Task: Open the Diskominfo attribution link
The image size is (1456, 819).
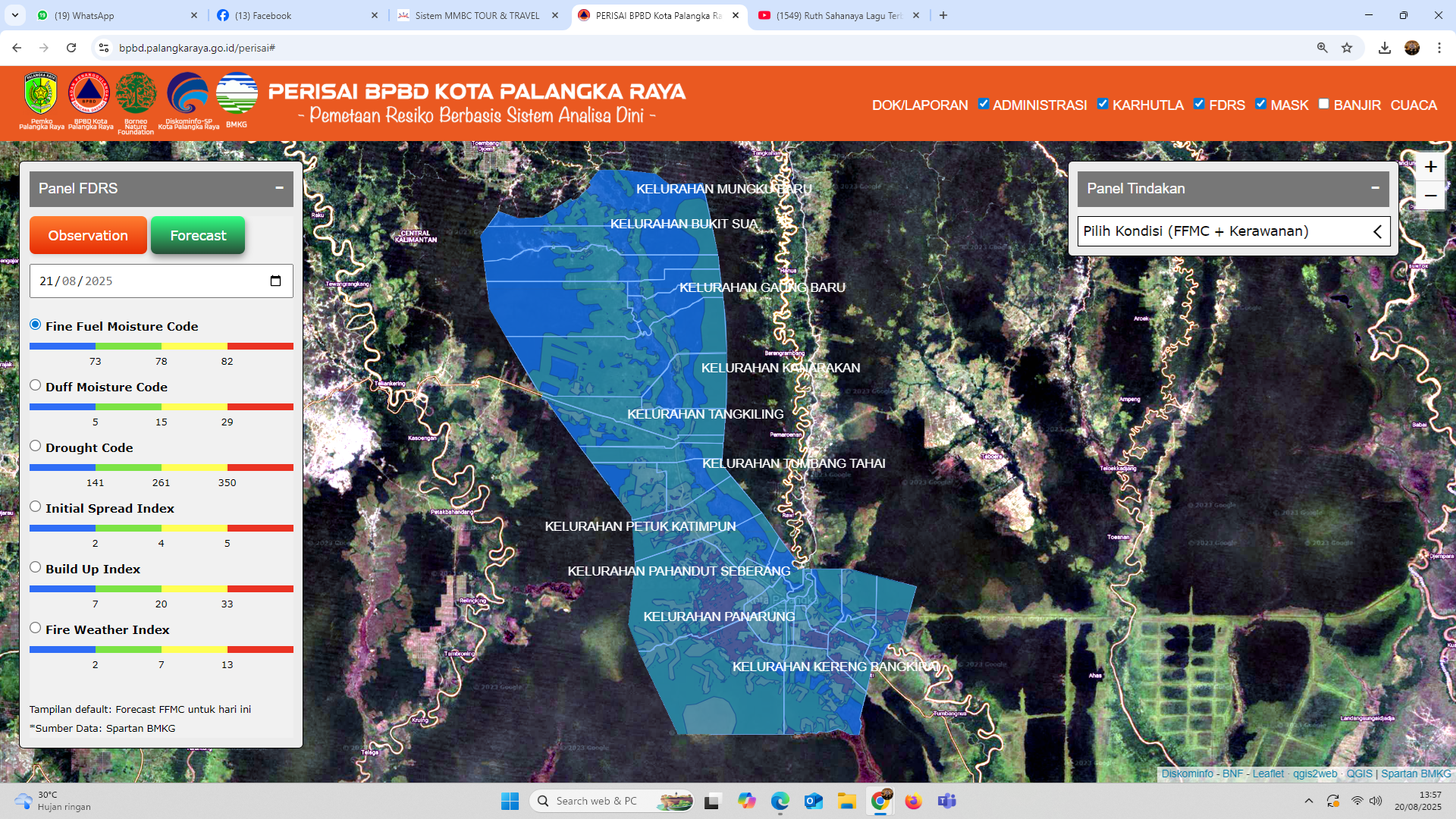Action: pos(1188,773)
